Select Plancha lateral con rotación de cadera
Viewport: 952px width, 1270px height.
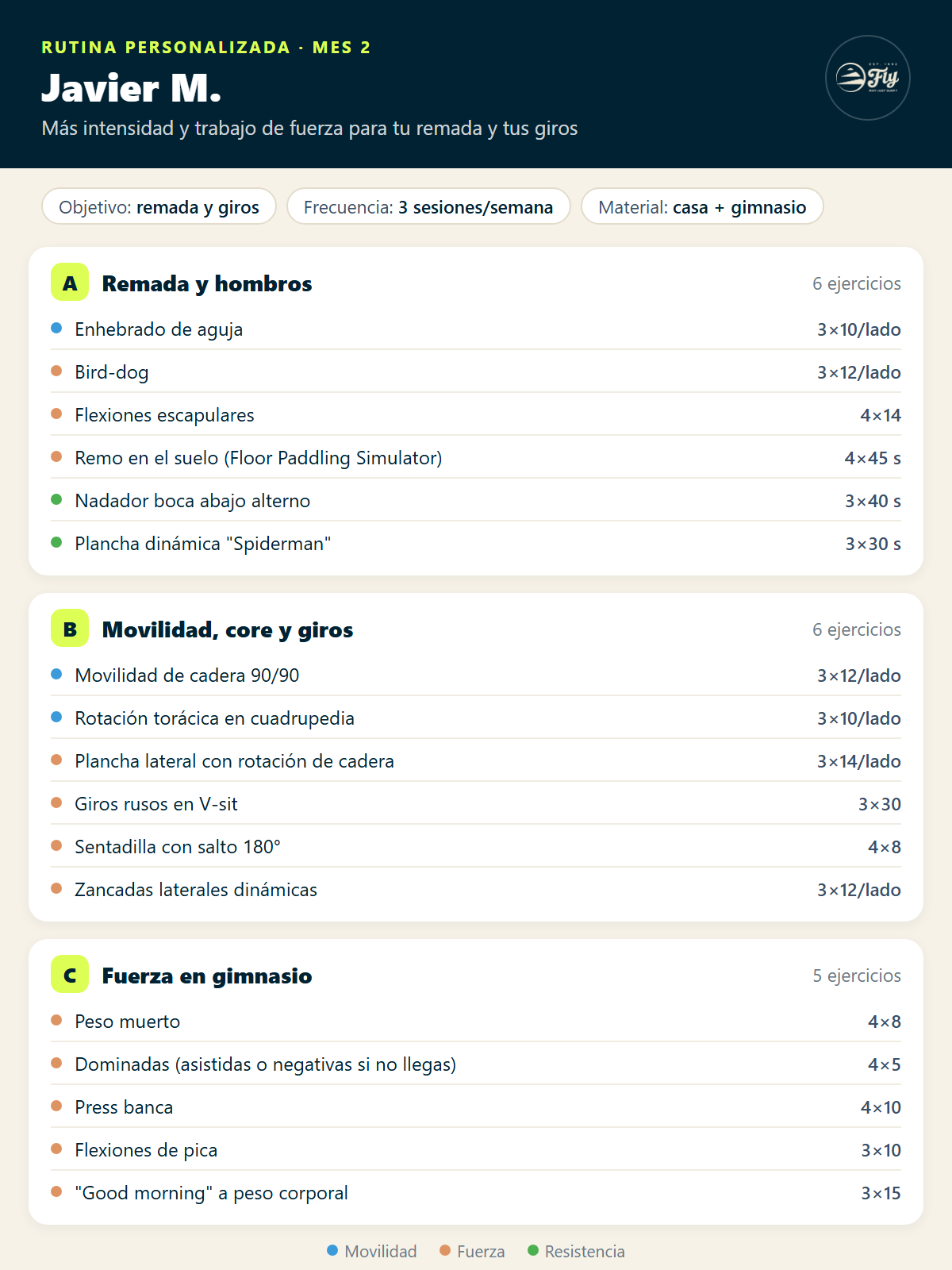[476, 760]
